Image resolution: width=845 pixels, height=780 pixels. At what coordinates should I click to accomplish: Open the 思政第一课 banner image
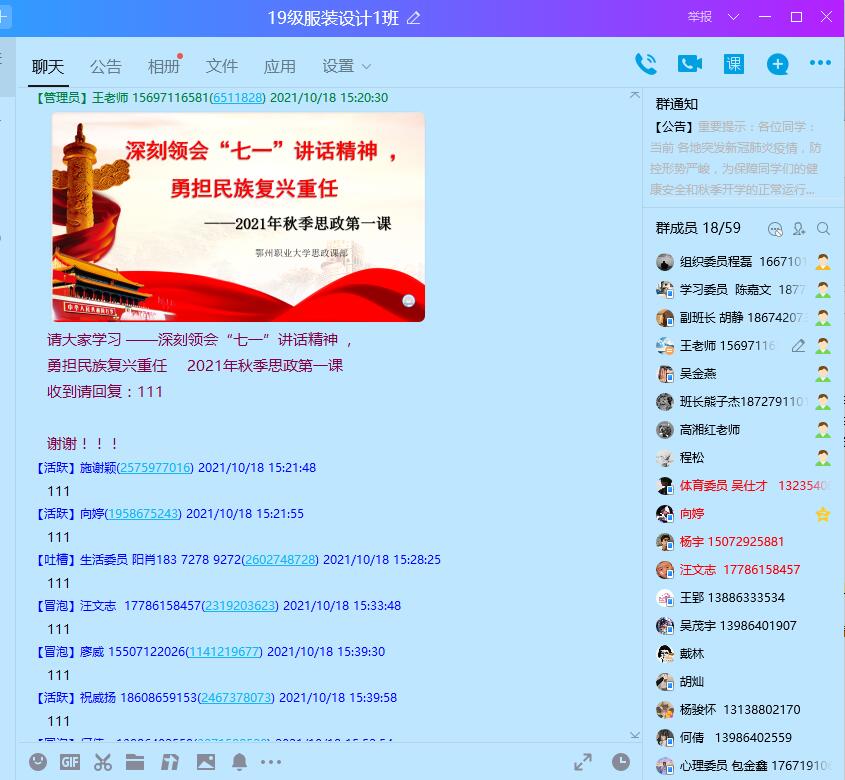(x=238, y=216)
